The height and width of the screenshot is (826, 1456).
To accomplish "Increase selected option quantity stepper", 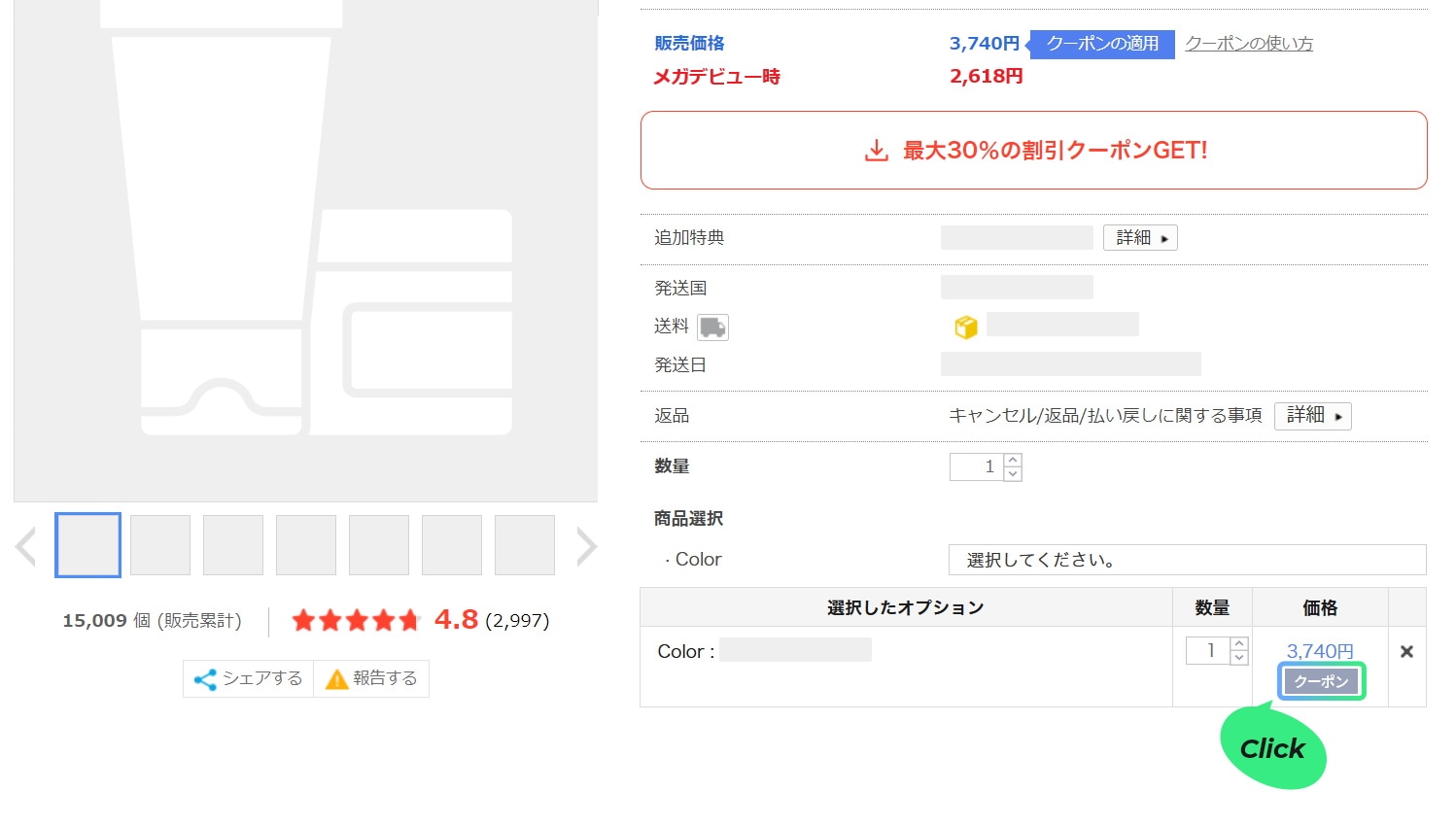I will (x=1238, y=644).
